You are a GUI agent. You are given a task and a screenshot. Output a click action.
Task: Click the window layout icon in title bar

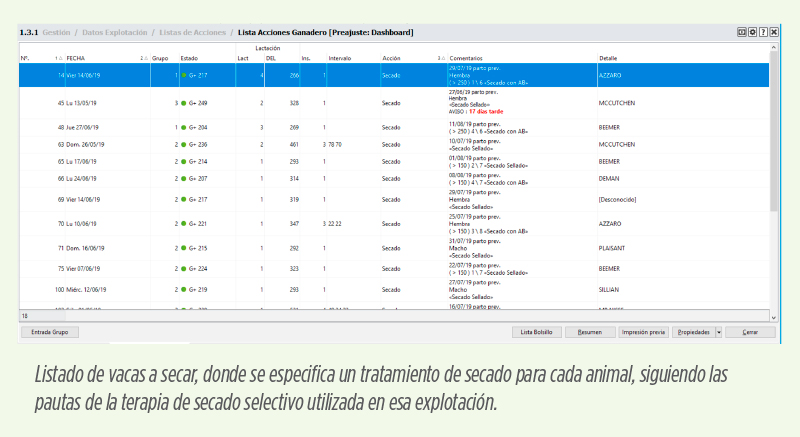click(741, 32)
